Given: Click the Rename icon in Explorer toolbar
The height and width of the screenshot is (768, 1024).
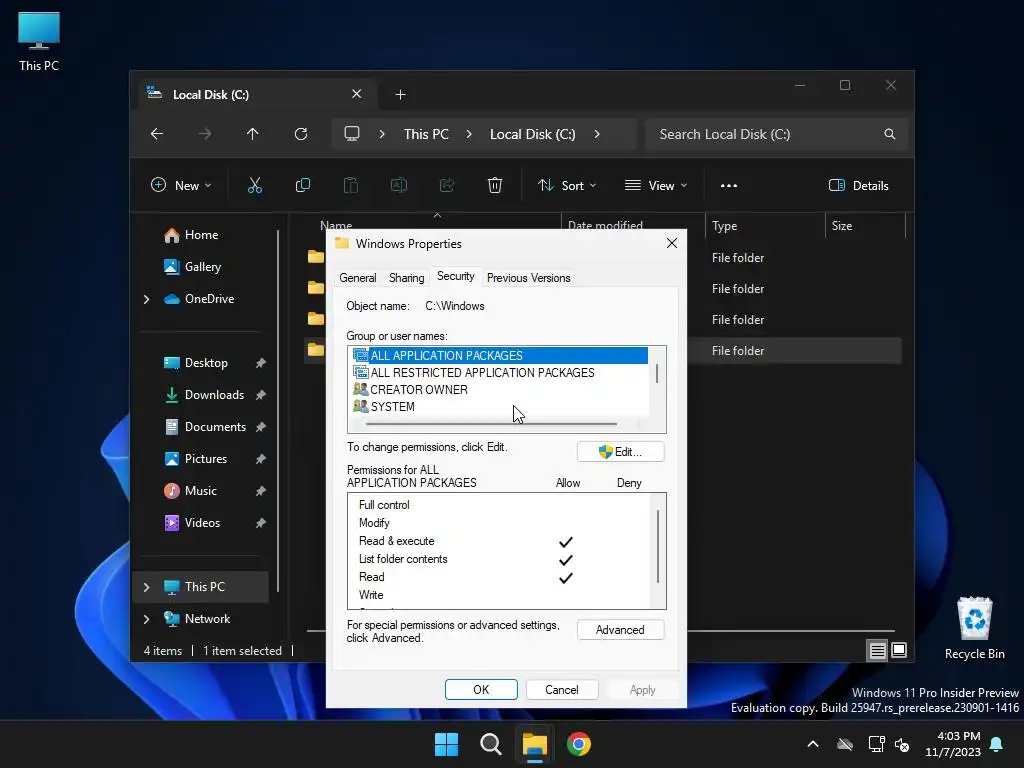Looking at the screenshot, I should [398, 185].
